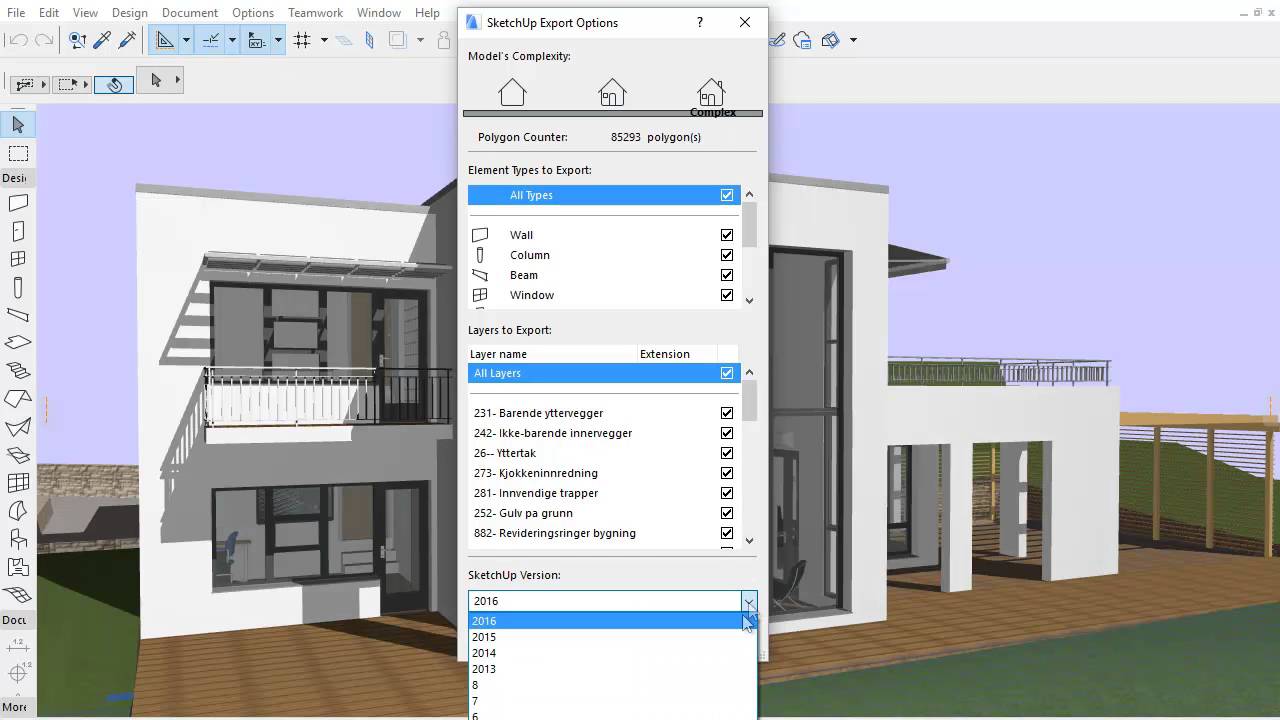Expand the More section of the toolbox
Viewport: 1280px width, 720px height.
click(x=15, y=707)
